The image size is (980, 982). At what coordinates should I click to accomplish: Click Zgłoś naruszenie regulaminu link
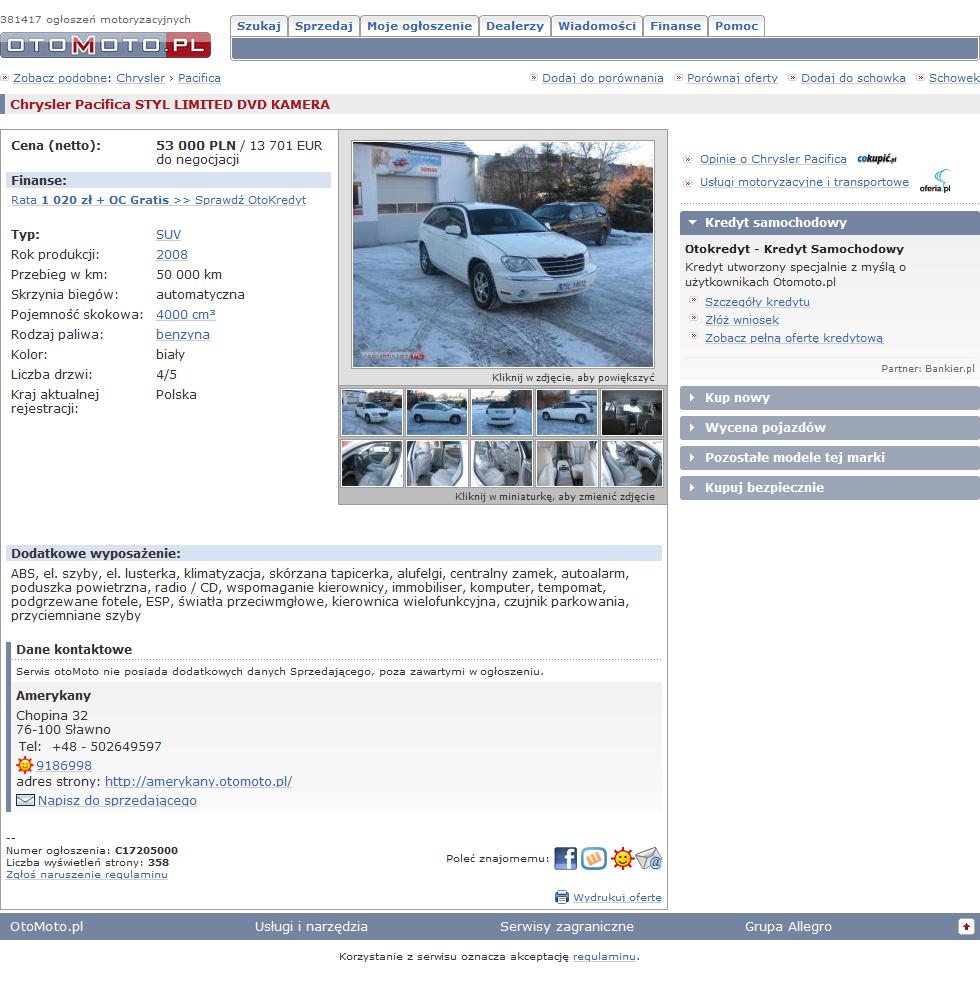(87, 874)
